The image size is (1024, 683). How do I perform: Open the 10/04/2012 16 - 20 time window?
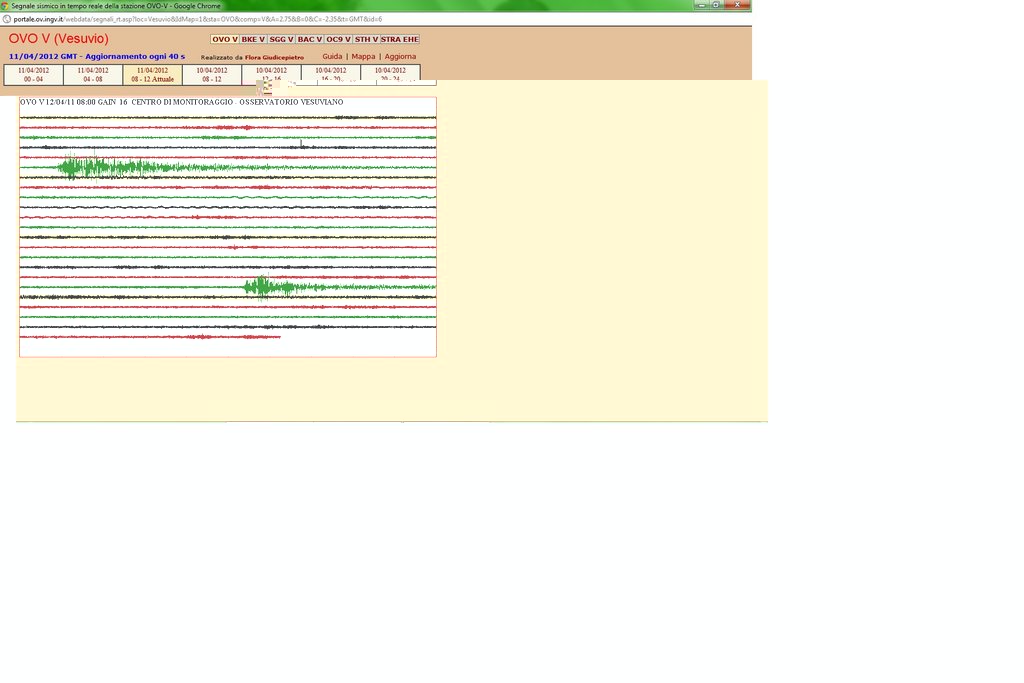pyautogui.click(x=330, y=73)
